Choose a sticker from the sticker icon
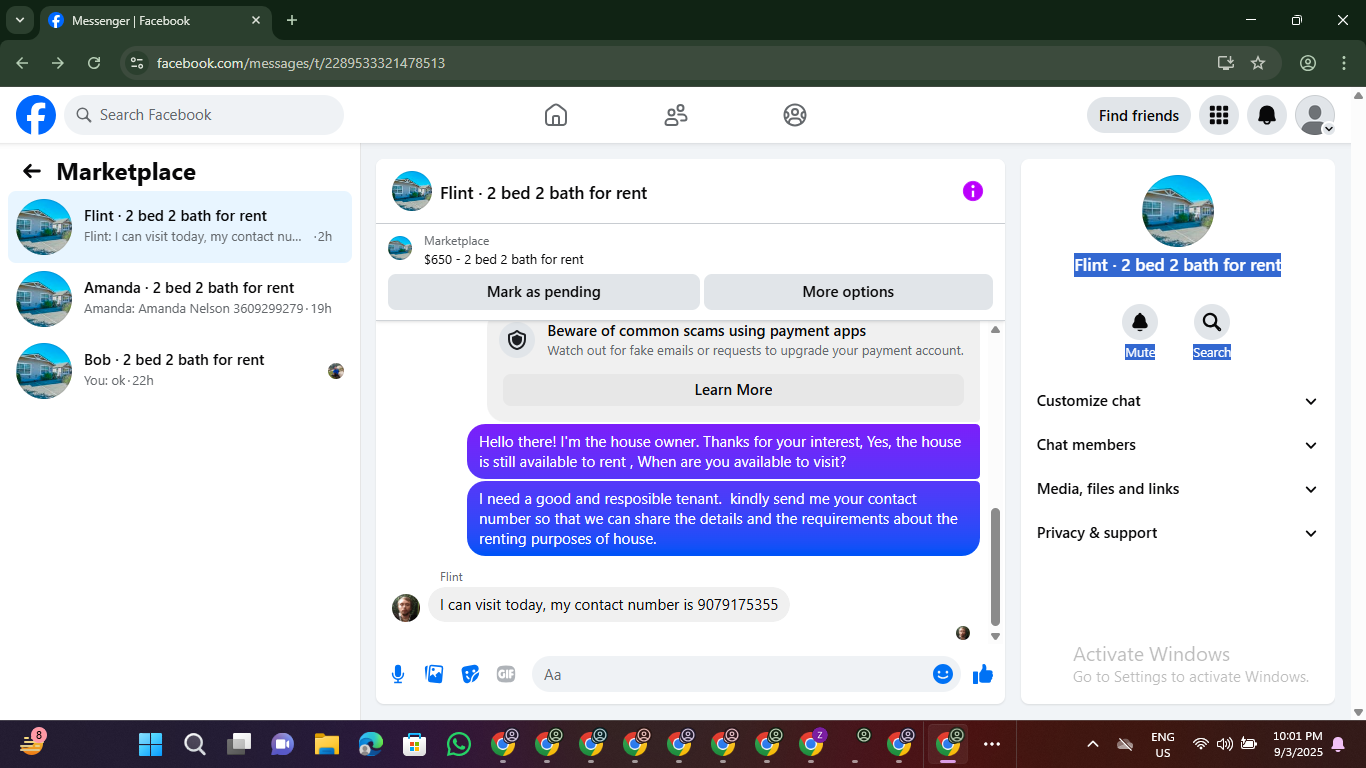The width and height of the screenshot is (1366, 768). tap(470, 674)
